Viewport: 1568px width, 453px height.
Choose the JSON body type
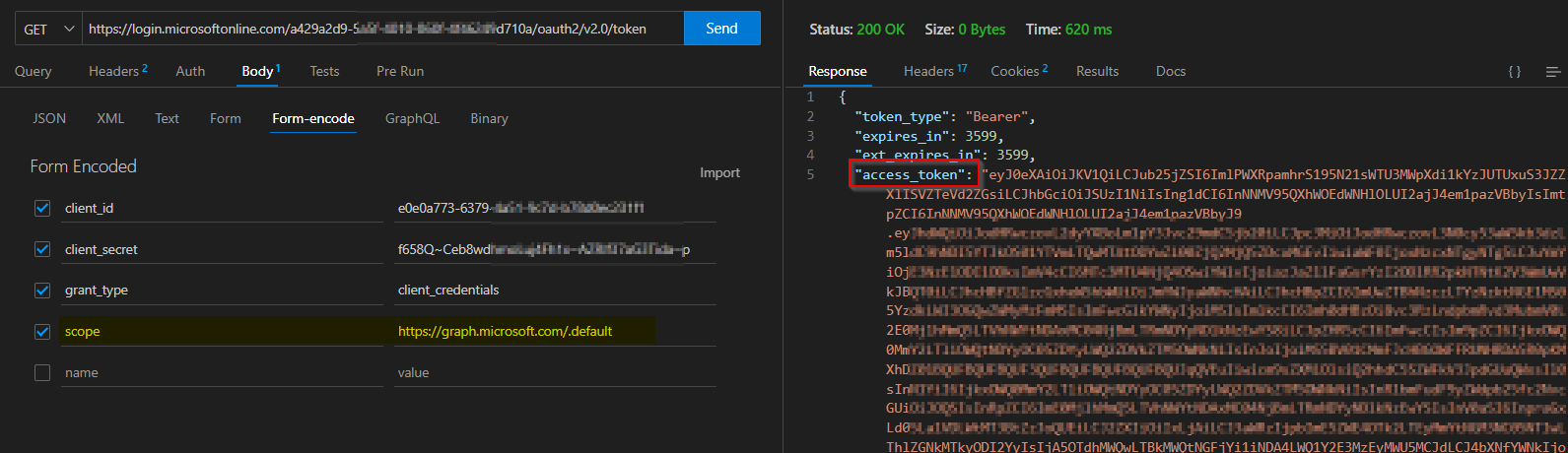[49, 118]
